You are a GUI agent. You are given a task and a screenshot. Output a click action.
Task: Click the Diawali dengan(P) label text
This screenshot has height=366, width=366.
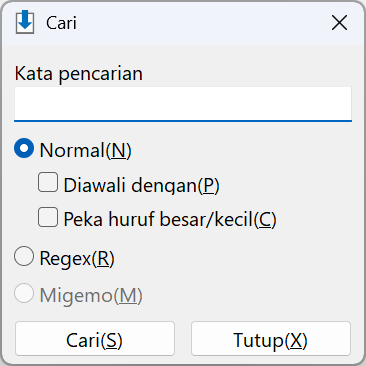pos(141,185)
